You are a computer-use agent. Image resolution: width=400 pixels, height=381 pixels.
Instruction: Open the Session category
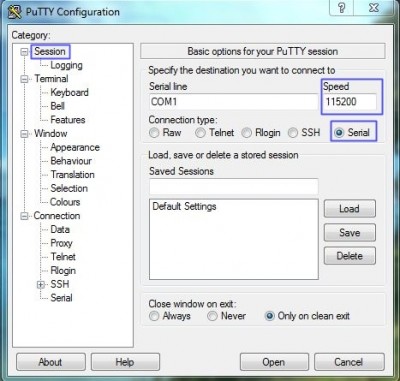click(50, 52)
